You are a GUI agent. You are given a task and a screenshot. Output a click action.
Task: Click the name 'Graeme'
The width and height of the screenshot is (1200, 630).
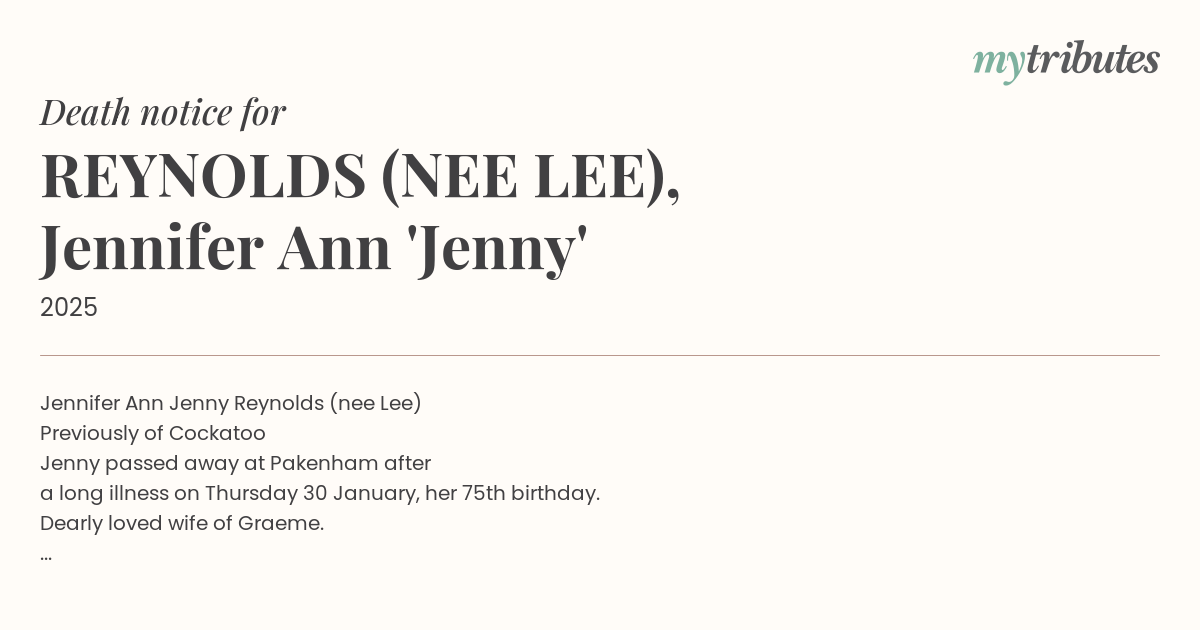click(278, 523)
